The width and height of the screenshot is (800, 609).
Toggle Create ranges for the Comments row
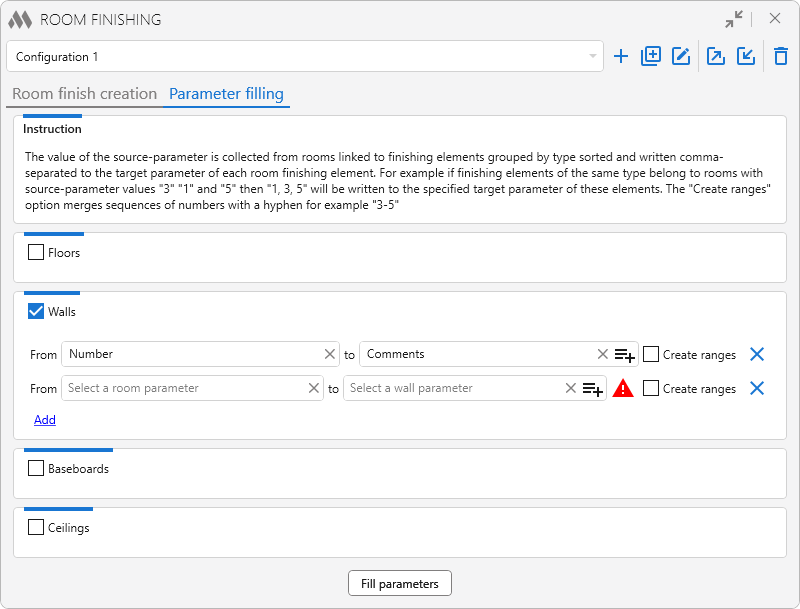pos(651,354)
